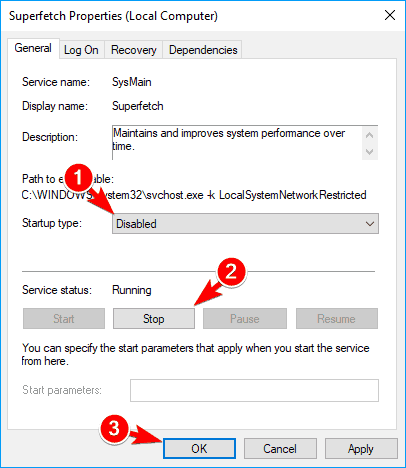Close the Superfetch Properties dialog window
This screenshot has width=406, height=468.
coord(390,15)
